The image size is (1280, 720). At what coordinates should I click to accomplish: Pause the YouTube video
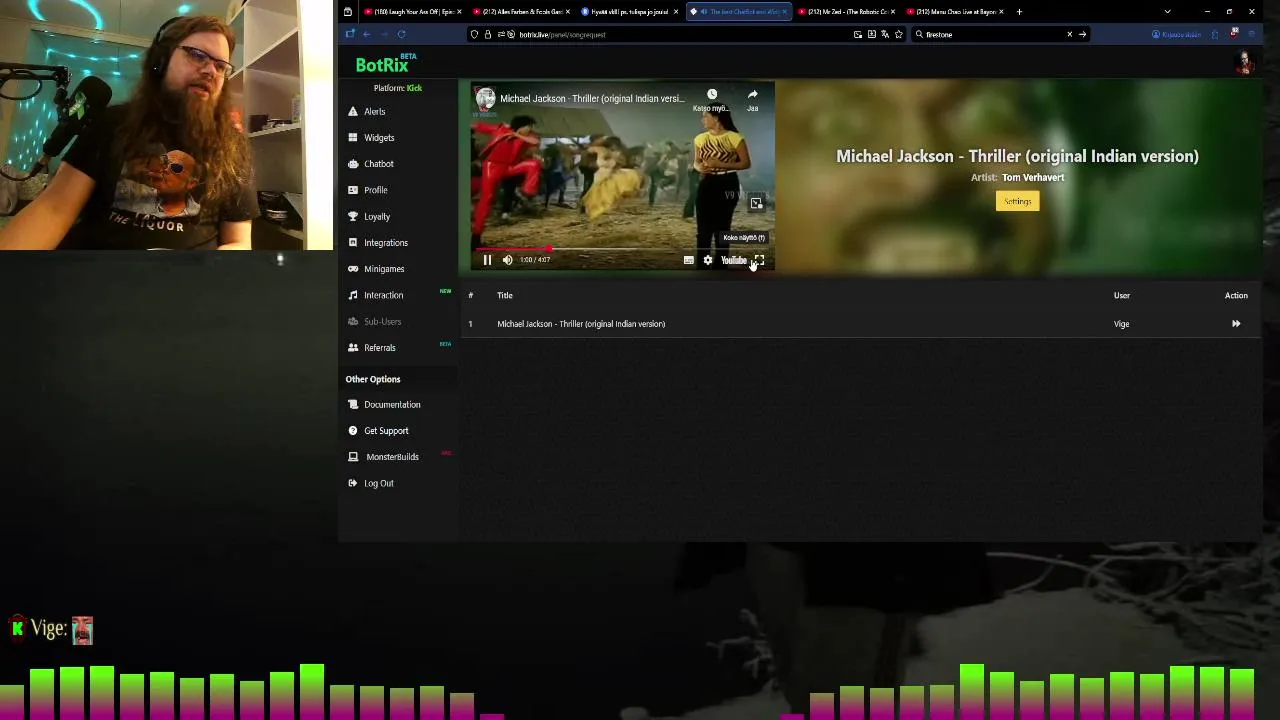487,260
